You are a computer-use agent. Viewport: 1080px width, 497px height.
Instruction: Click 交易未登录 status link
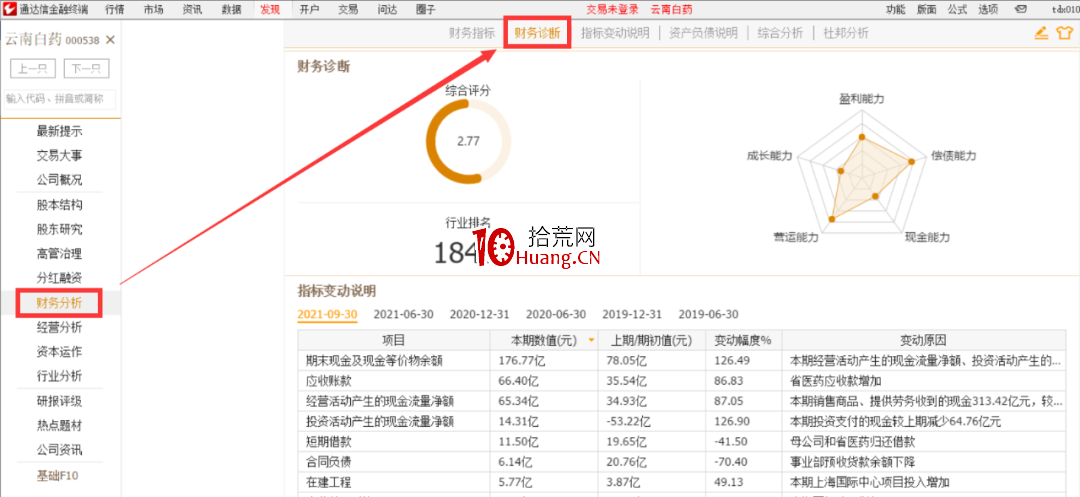[x=612, y=10]
